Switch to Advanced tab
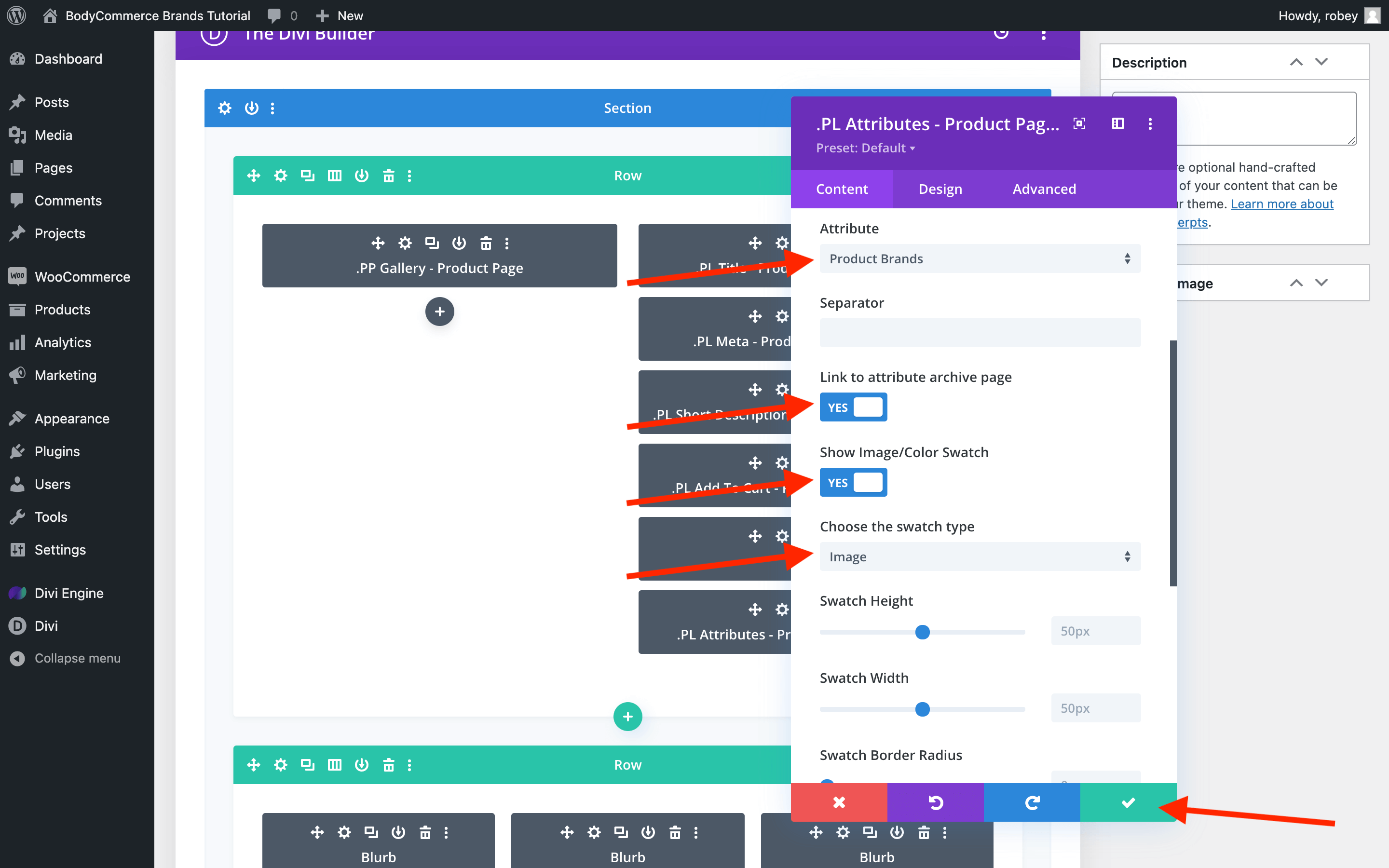 click(x=1044, y=189)
